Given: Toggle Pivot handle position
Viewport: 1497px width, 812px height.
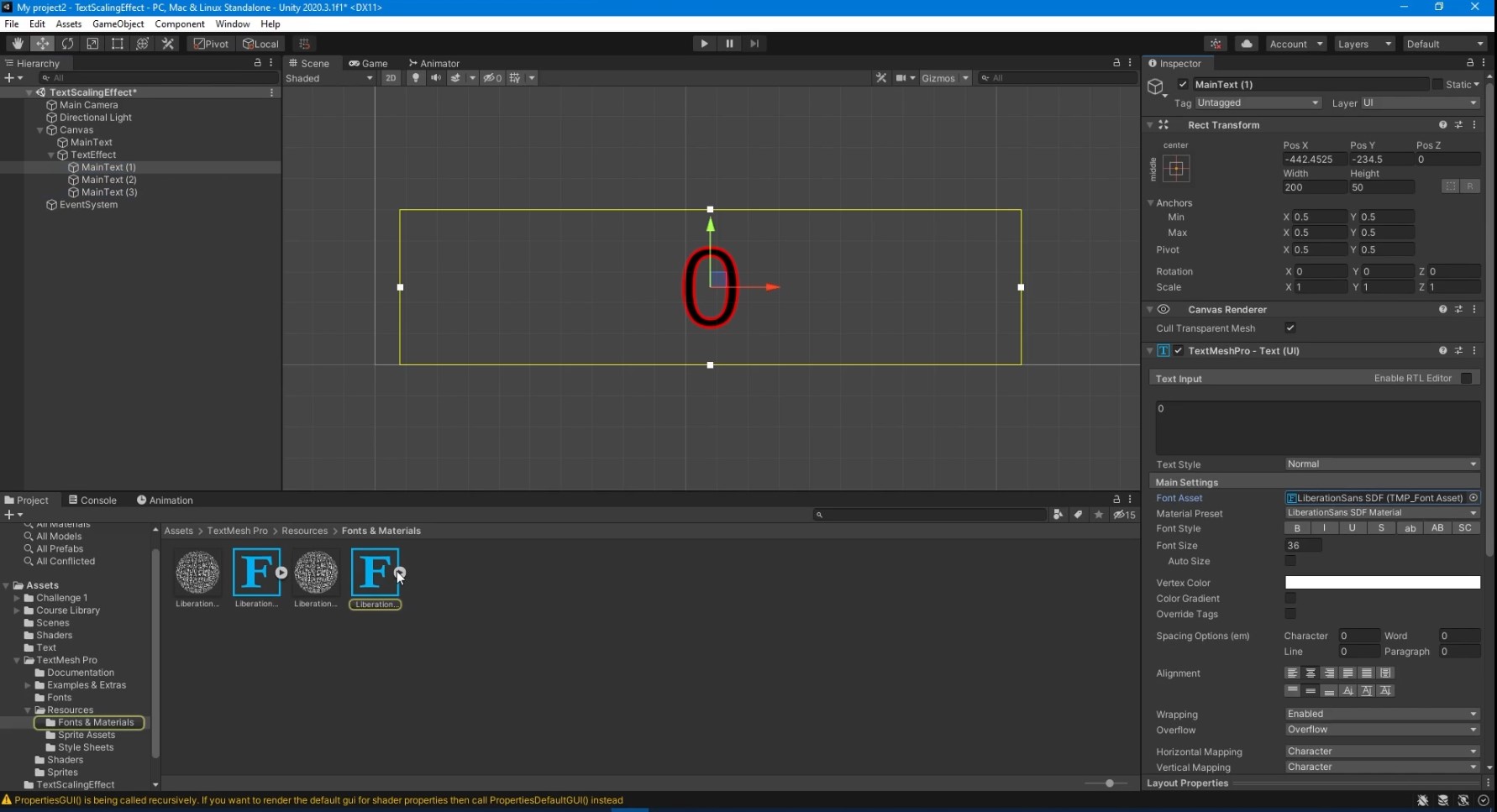Looking at the screenshot, I should point(211,44).
